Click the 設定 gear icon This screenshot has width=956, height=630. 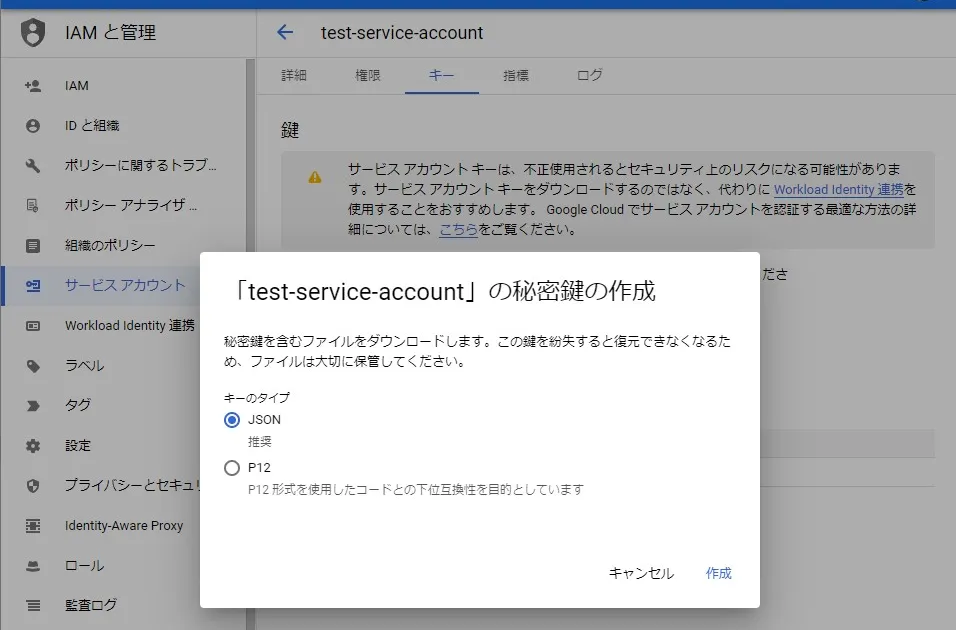coord(33,446)
